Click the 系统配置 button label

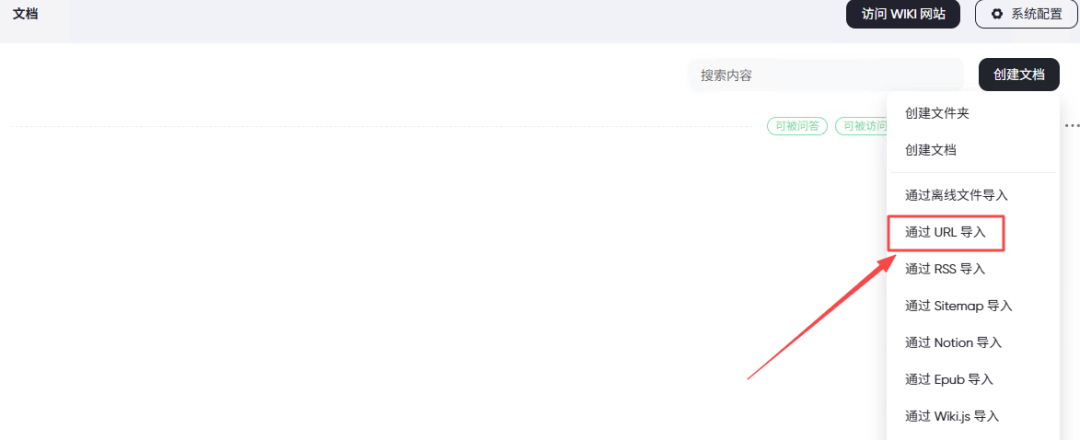(x=1037, y=14)
